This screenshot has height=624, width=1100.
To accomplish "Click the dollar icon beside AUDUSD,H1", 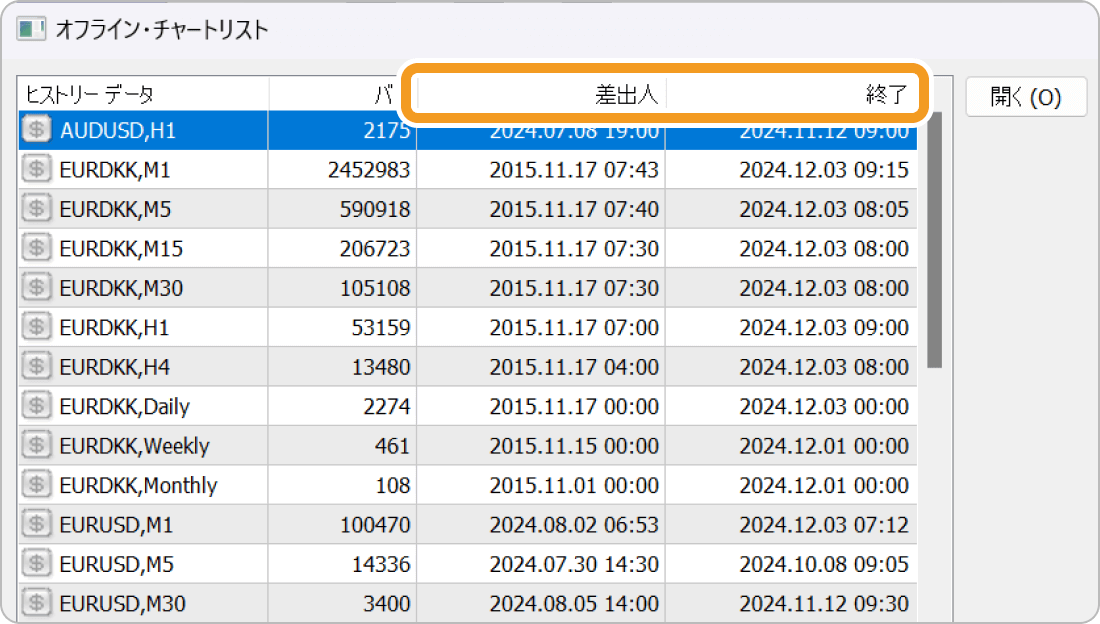I will point(37,130).
